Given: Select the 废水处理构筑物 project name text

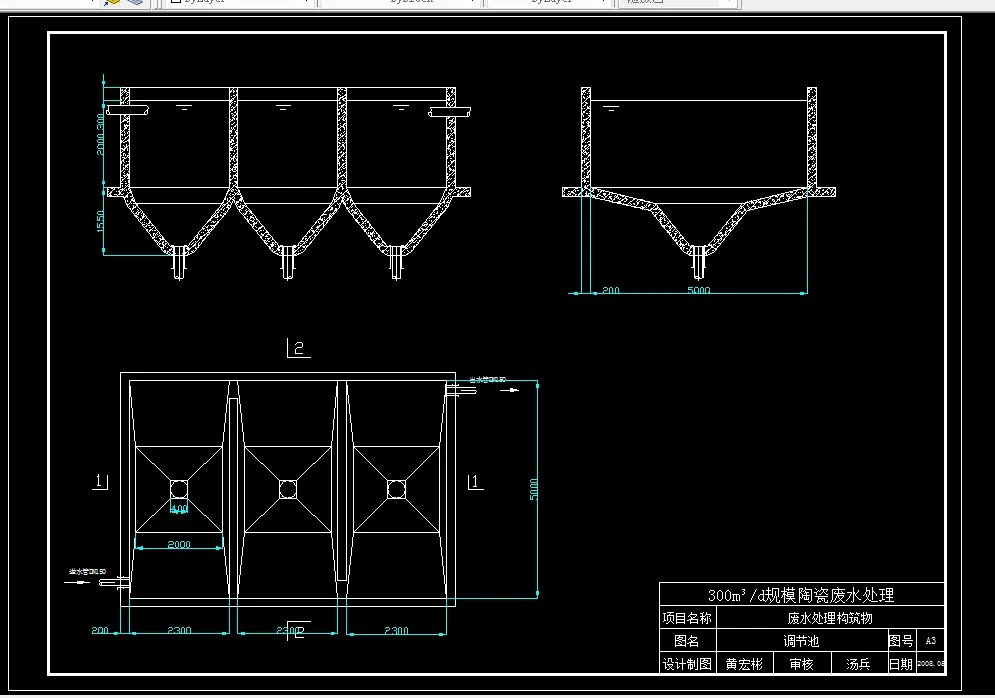Looking at the screenshot, I should click(x=830, y=618).
